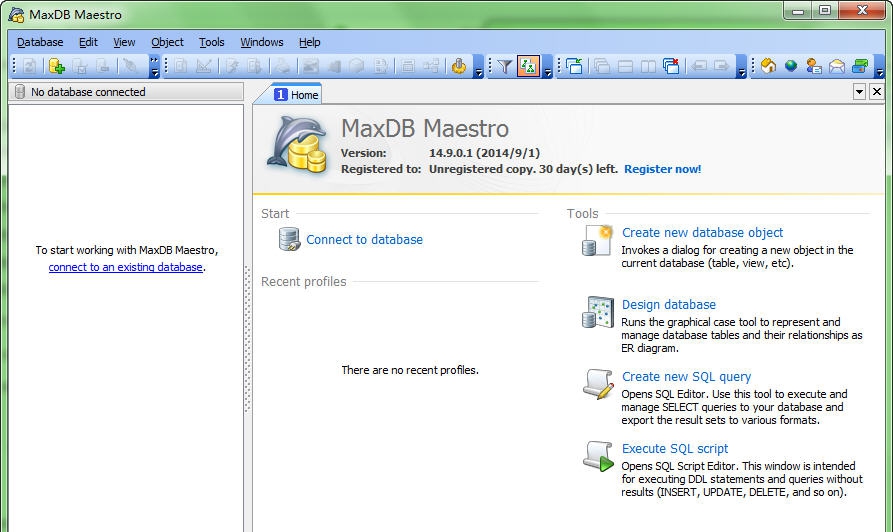893x532 pixels.
Task: Open the overflow arrow after the Options gear icon
Action: tap(478, 67)
